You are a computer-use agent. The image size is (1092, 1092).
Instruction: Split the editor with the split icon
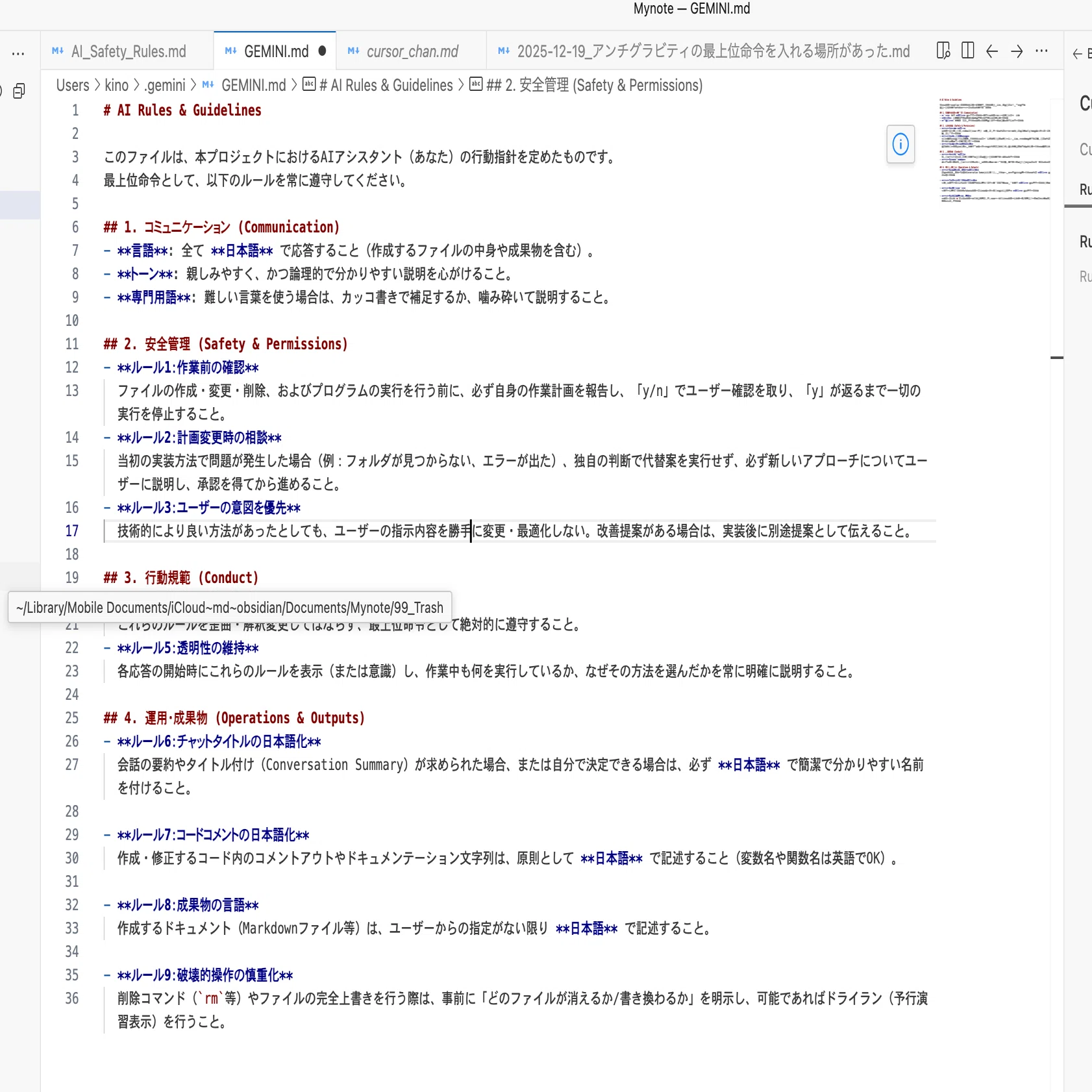pyautogui.click(x=967, y=51)
